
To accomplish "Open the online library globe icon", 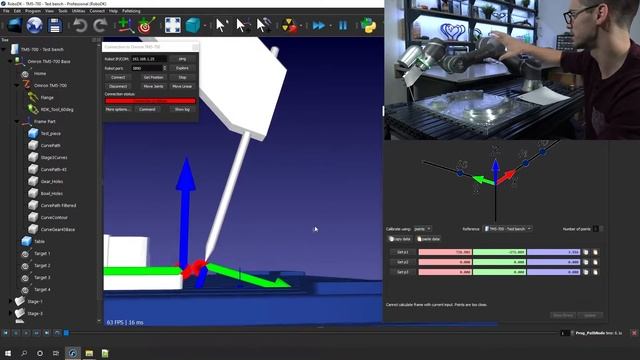I will click(35, 26).
